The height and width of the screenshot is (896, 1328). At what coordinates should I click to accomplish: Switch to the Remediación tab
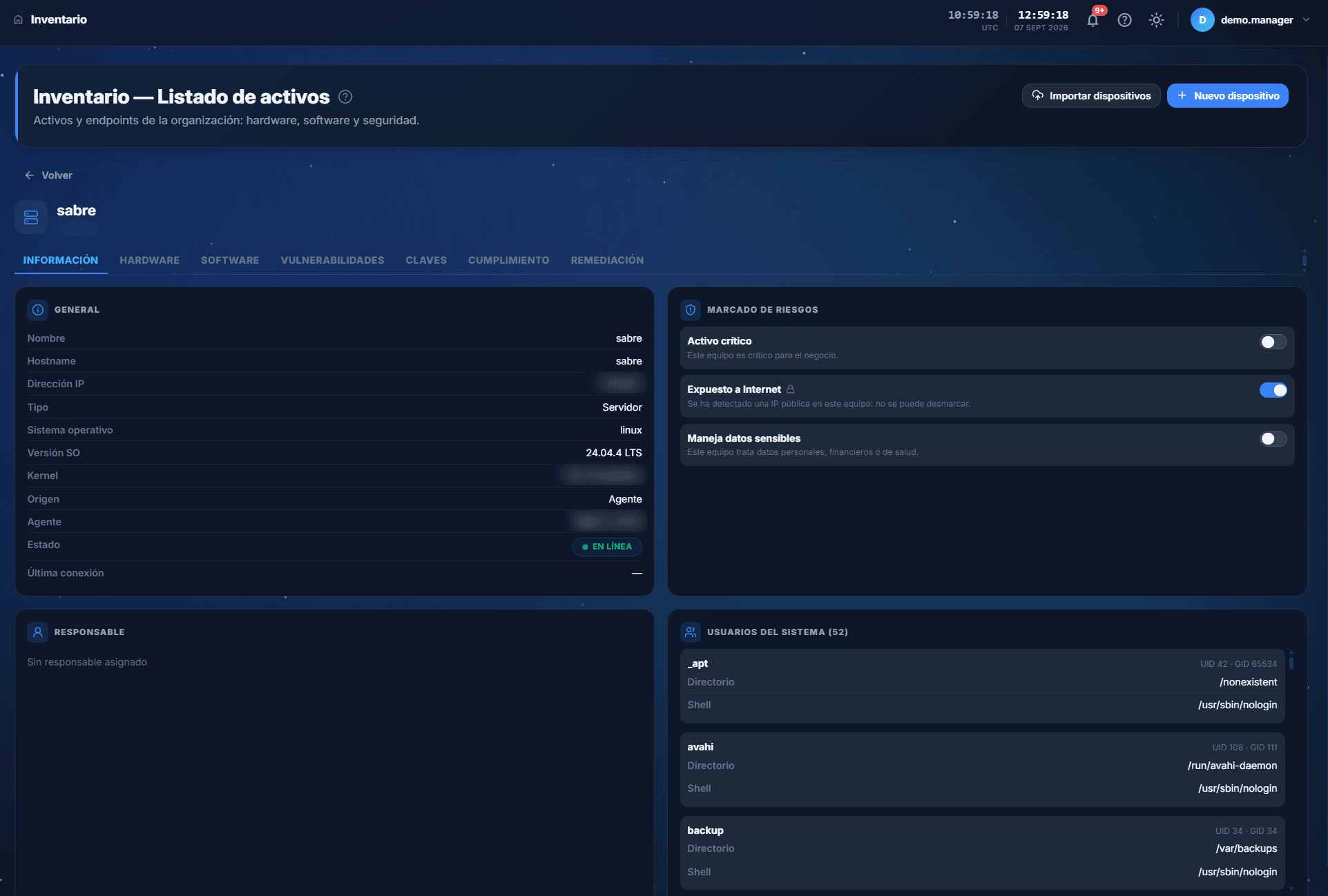pos(607,260)
